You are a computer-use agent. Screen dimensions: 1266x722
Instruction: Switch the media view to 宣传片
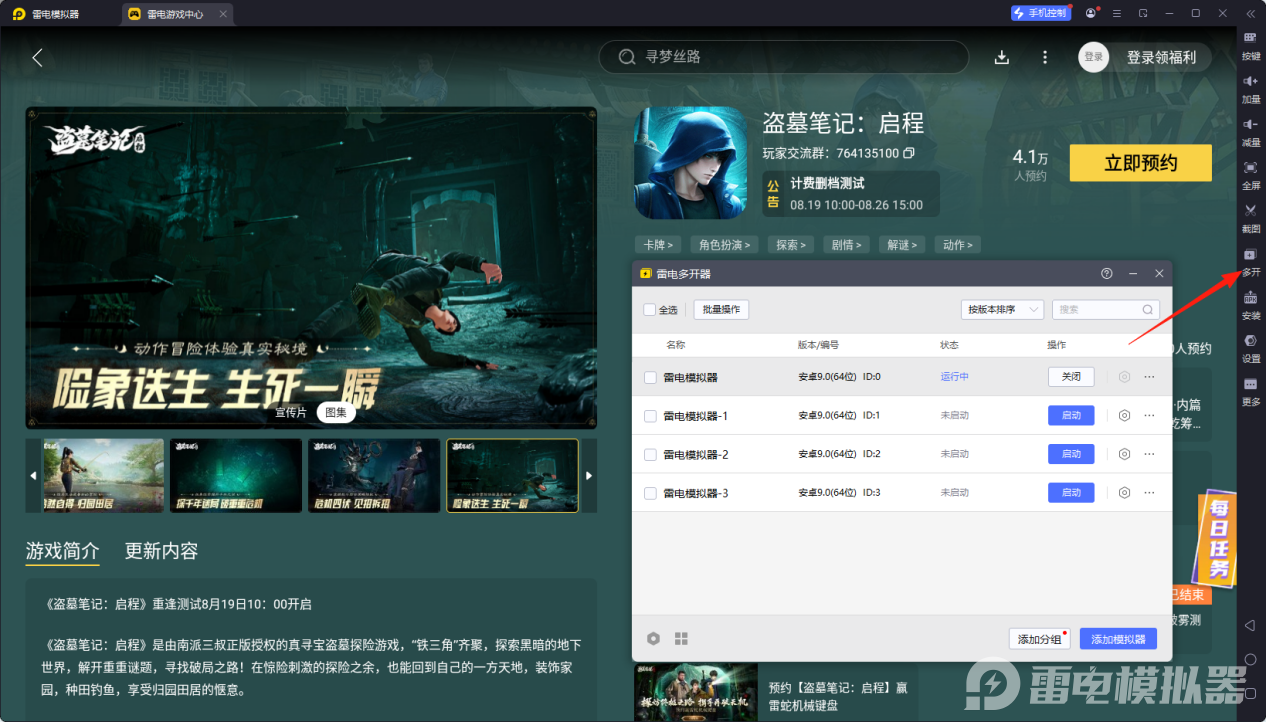pos(291,412)
